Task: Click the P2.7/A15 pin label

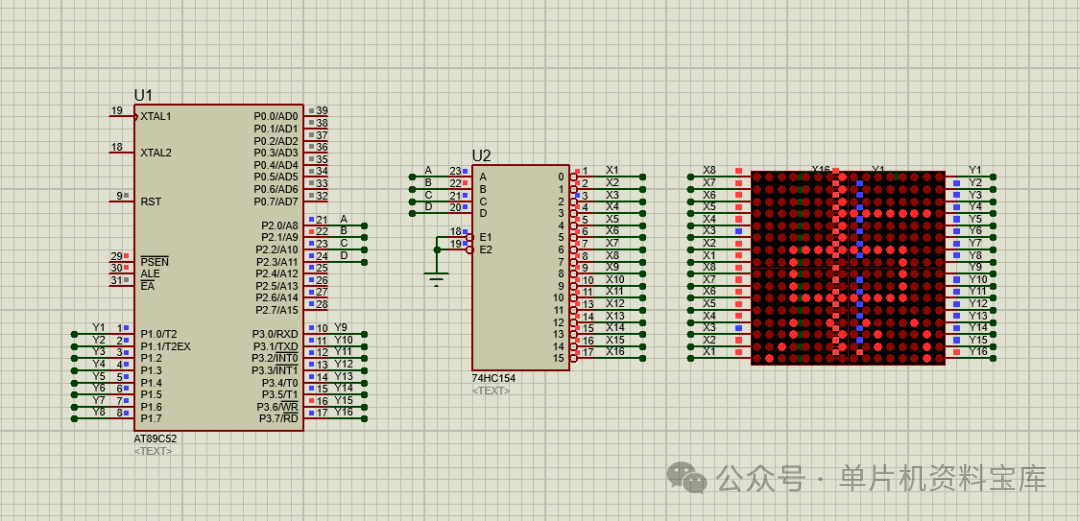Action: pos(277,310)
